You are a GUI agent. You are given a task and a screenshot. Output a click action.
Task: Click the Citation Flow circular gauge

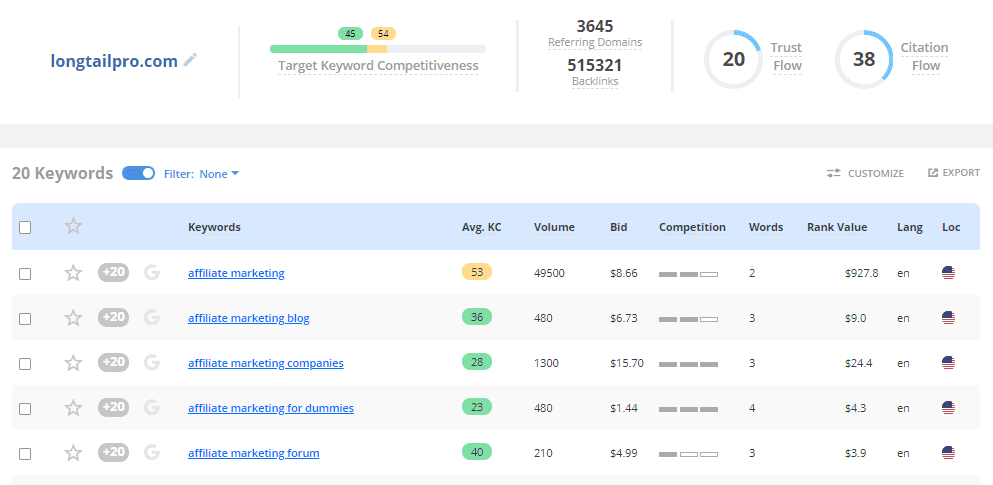coord(864,59)
